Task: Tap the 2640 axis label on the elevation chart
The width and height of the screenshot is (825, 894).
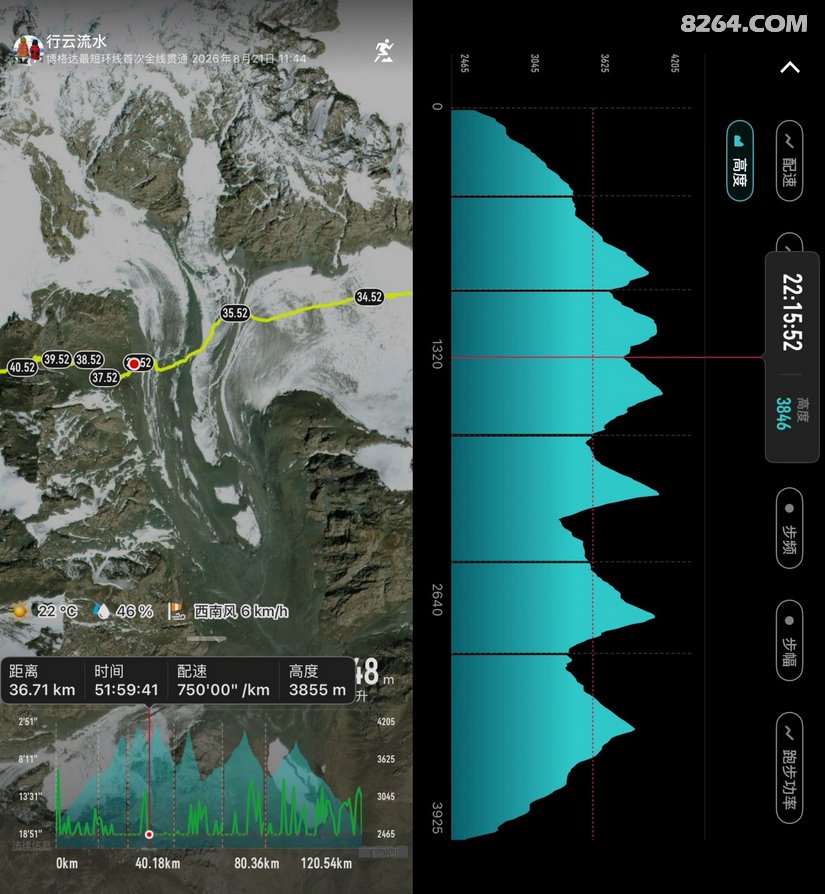Action: [437, 599]
